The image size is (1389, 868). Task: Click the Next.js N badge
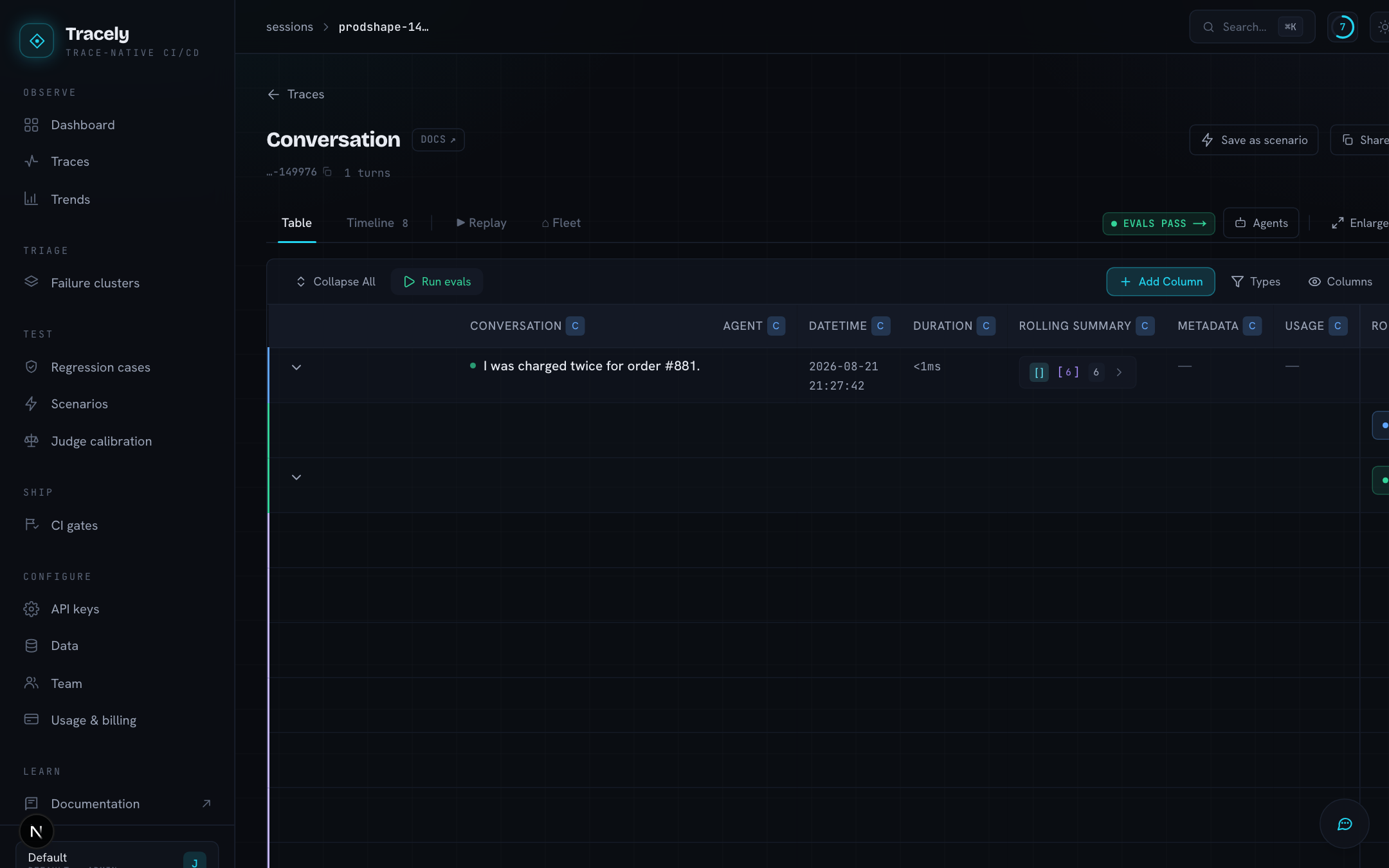37,831
